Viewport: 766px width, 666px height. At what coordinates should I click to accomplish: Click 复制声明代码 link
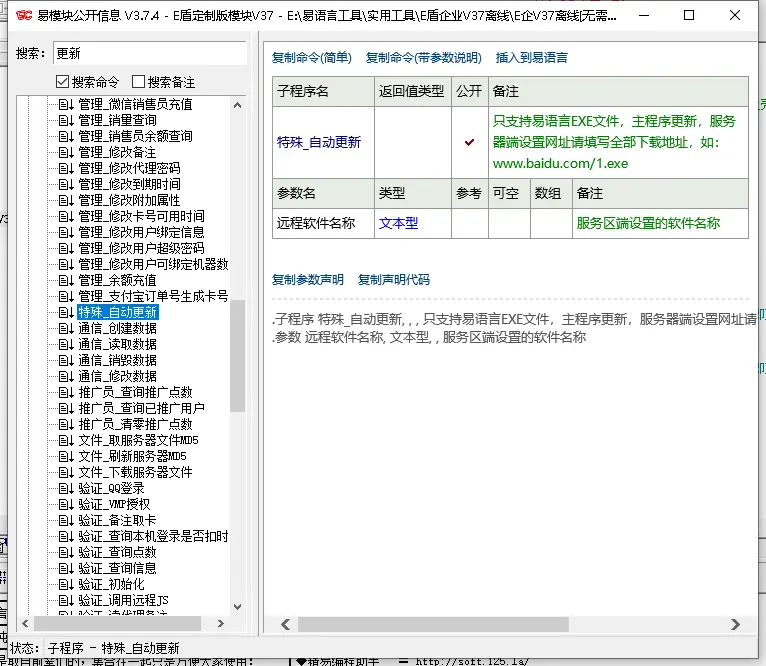(394, 280)
